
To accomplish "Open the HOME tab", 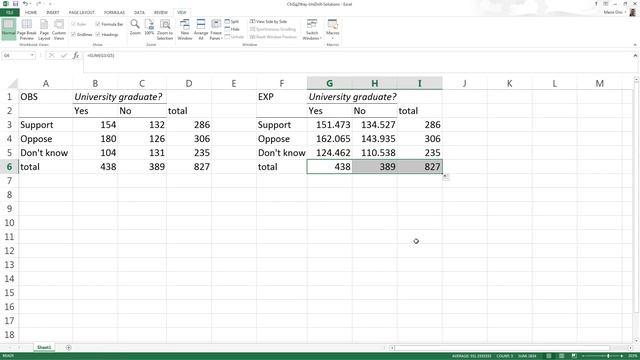I will pos(31,13).
